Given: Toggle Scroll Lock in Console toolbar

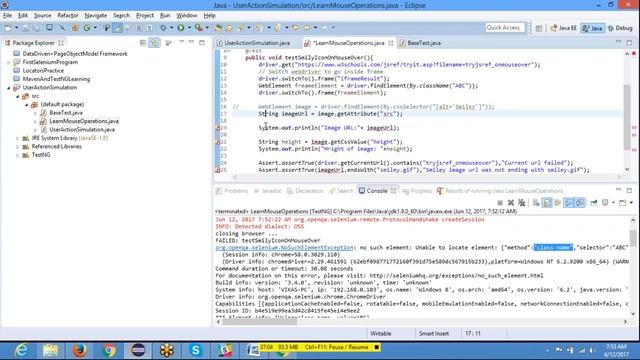Looking at the screenshot, I should coord(547,203).
